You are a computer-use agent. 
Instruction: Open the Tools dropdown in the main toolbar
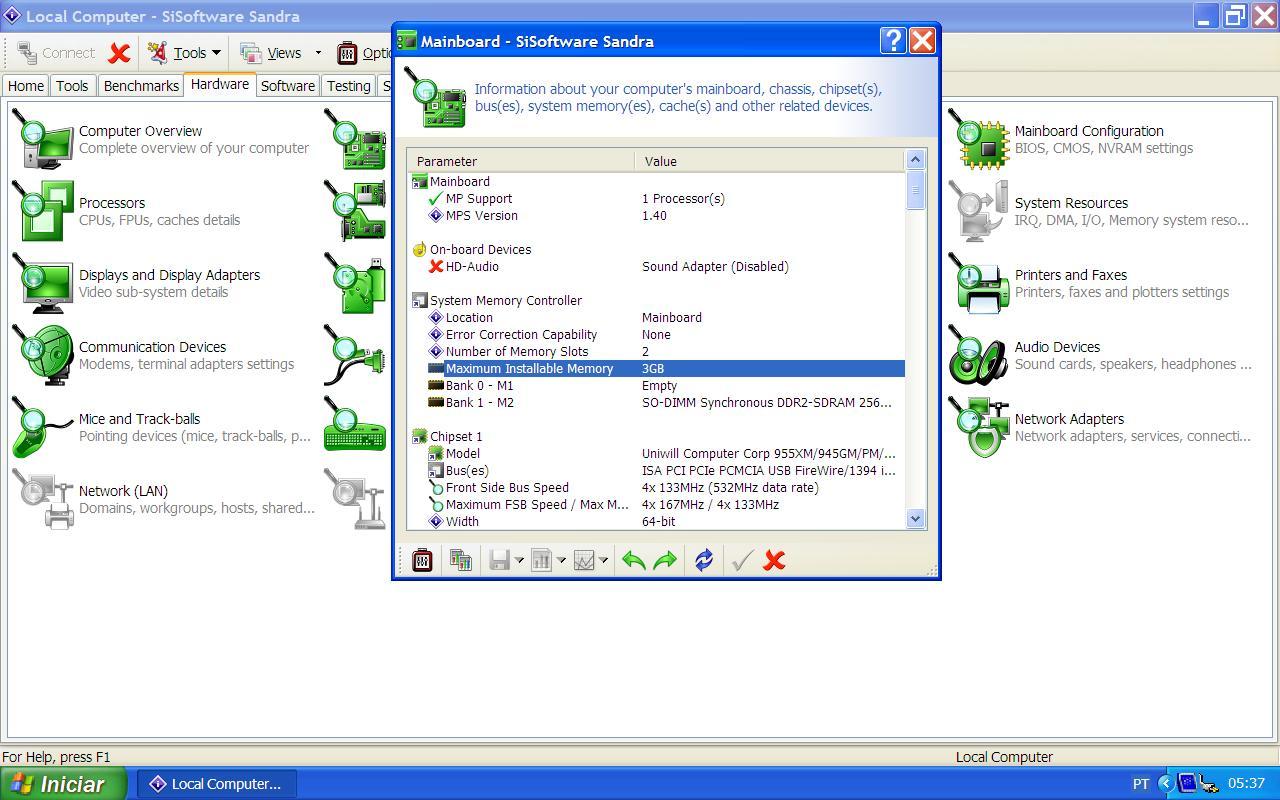(x=185, y=53)
